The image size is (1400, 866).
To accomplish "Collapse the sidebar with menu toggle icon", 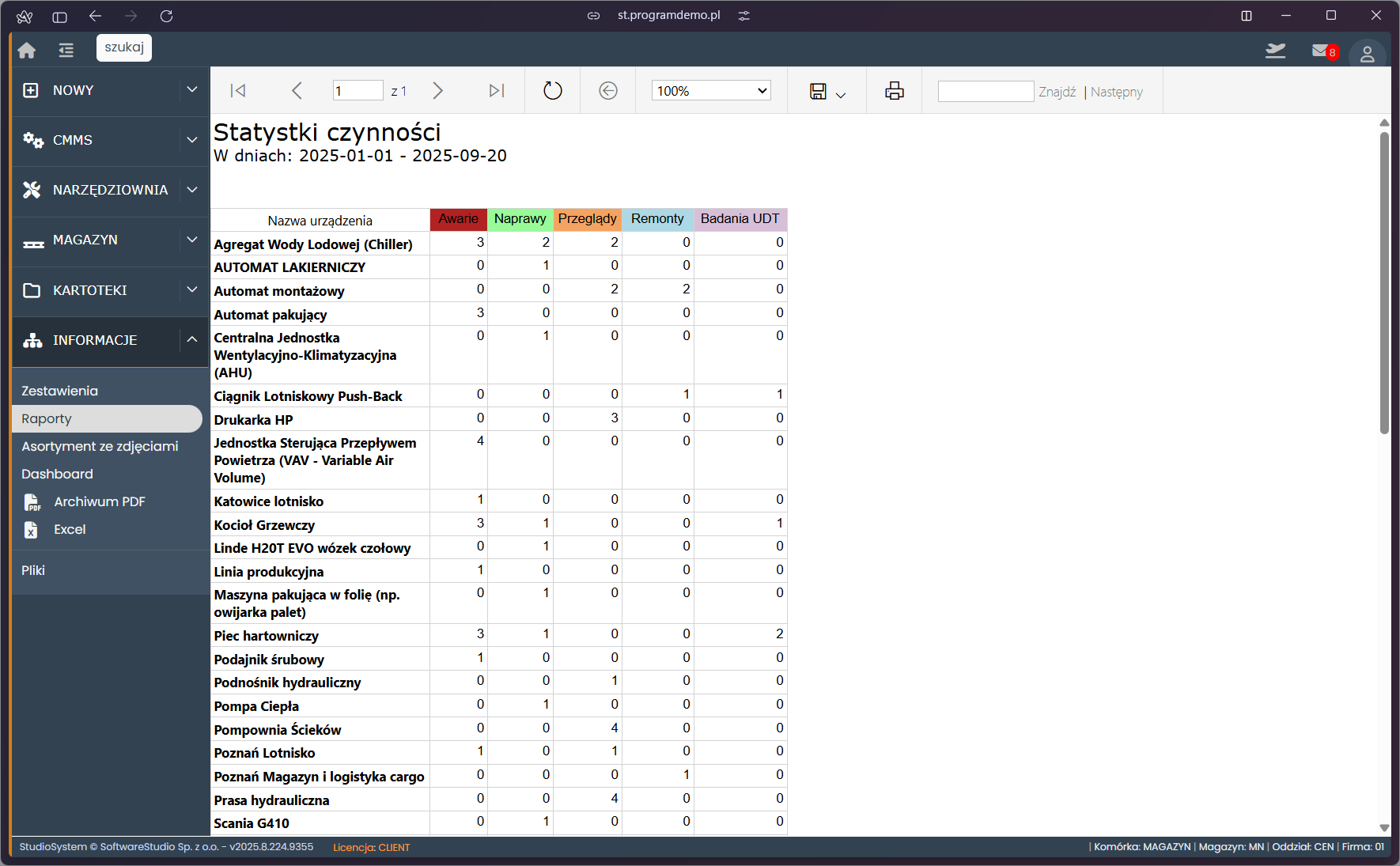I will [x=66, y=51].
